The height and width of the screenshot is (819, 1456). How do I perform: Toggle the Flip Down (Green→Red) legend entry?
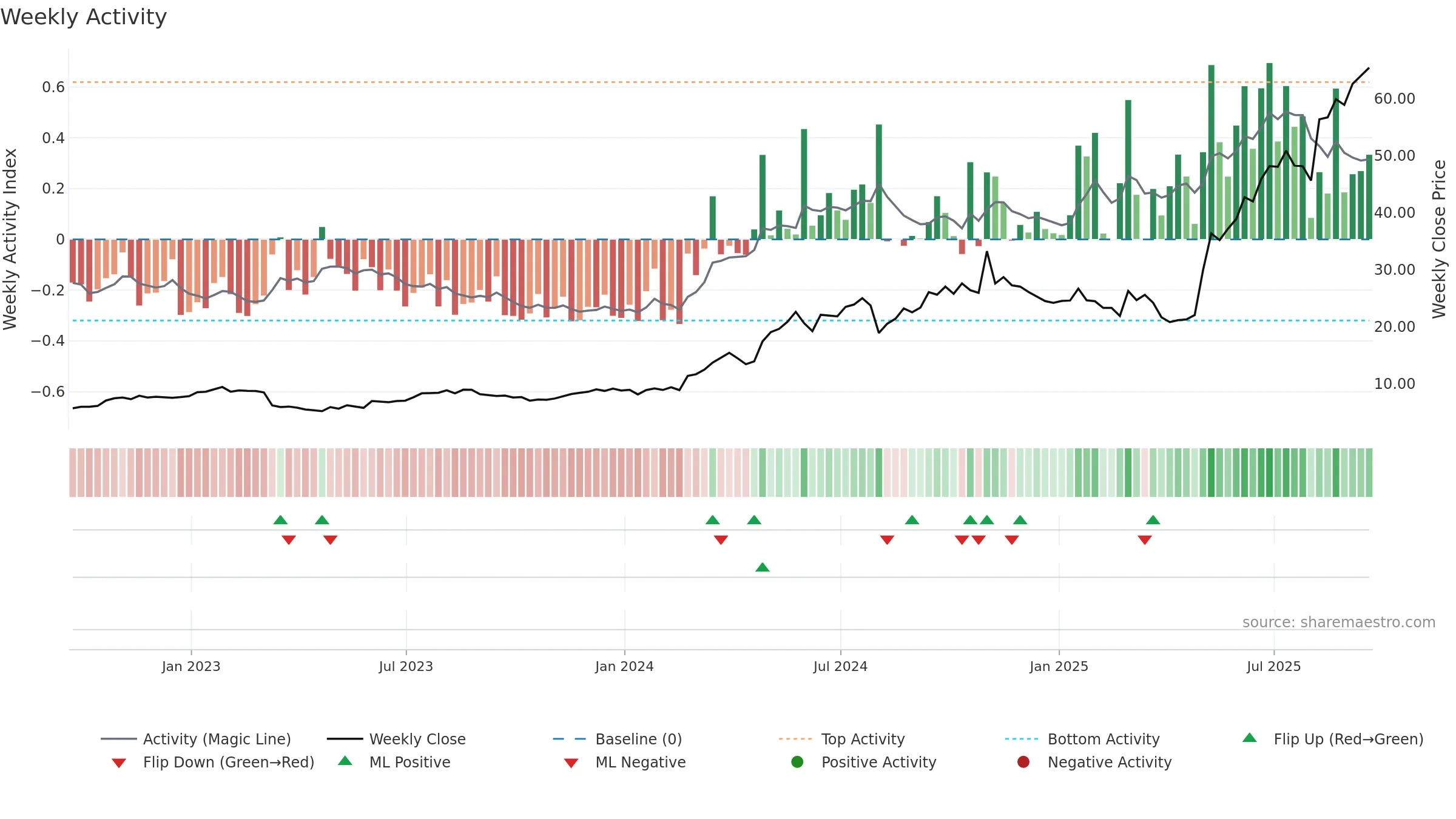click(x=212, y=762)
